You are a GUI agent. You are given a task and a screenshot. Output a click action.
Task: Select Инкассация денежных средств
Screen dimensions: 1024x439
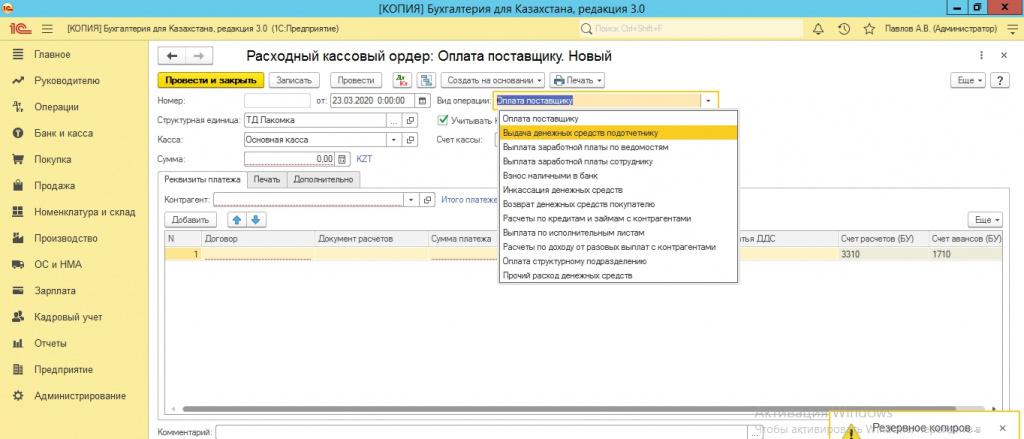click(x=618, y=190)
